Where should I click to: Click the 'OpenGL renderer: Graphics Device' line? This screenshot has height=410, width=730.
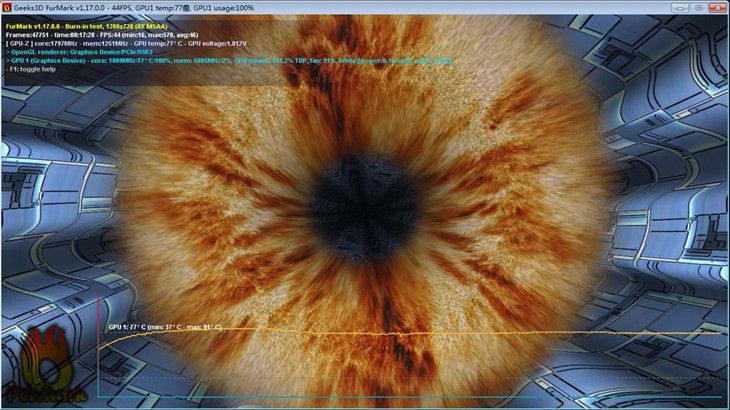(79, 52)
